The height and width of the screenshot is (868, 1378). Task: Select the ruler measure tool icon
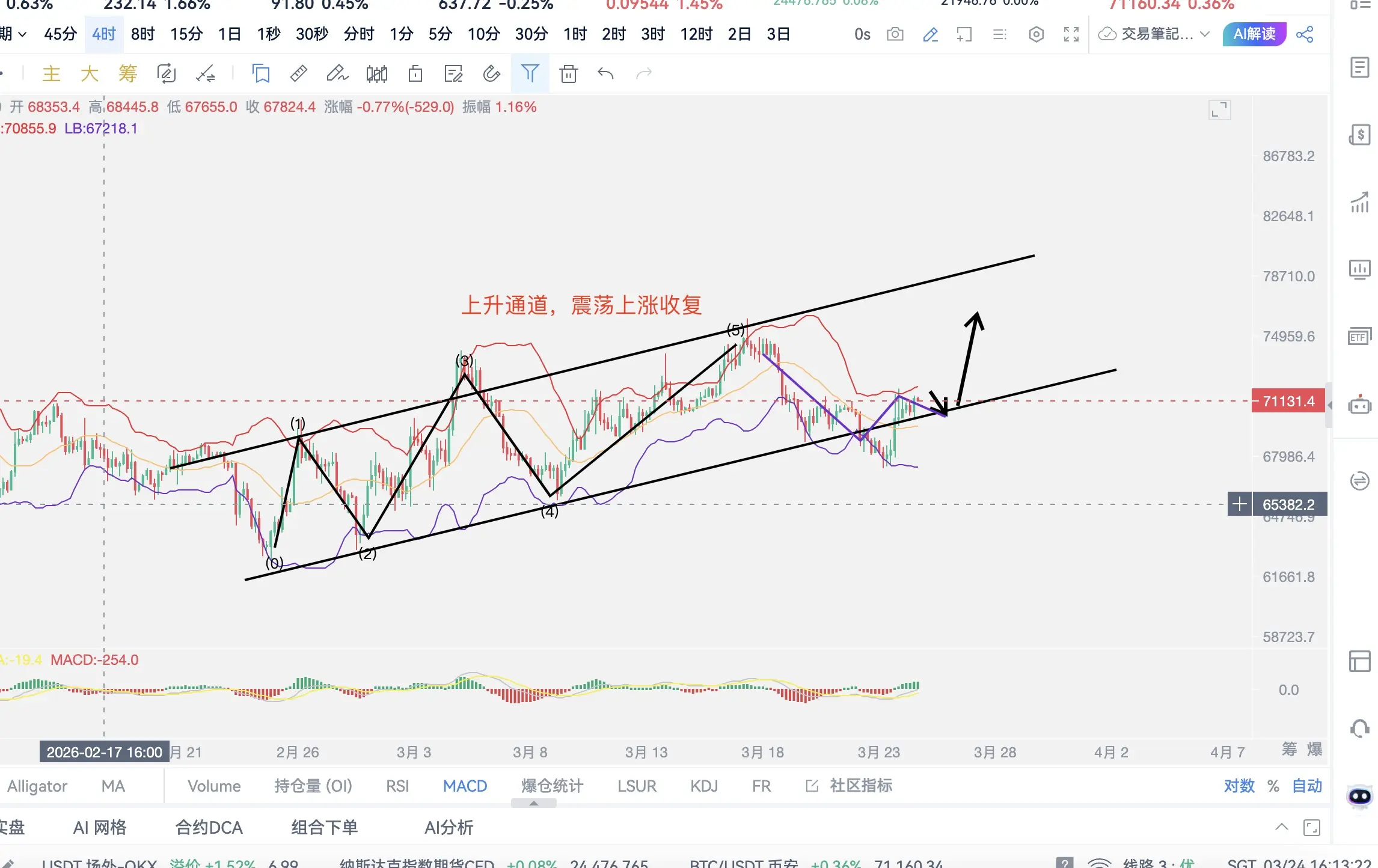[x=299, y=74]
